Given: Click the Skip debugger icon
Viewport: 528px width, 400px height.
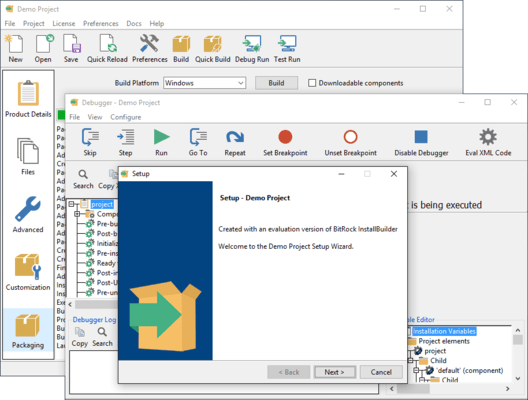Looking at the screenshot, I should click(90, 137).
